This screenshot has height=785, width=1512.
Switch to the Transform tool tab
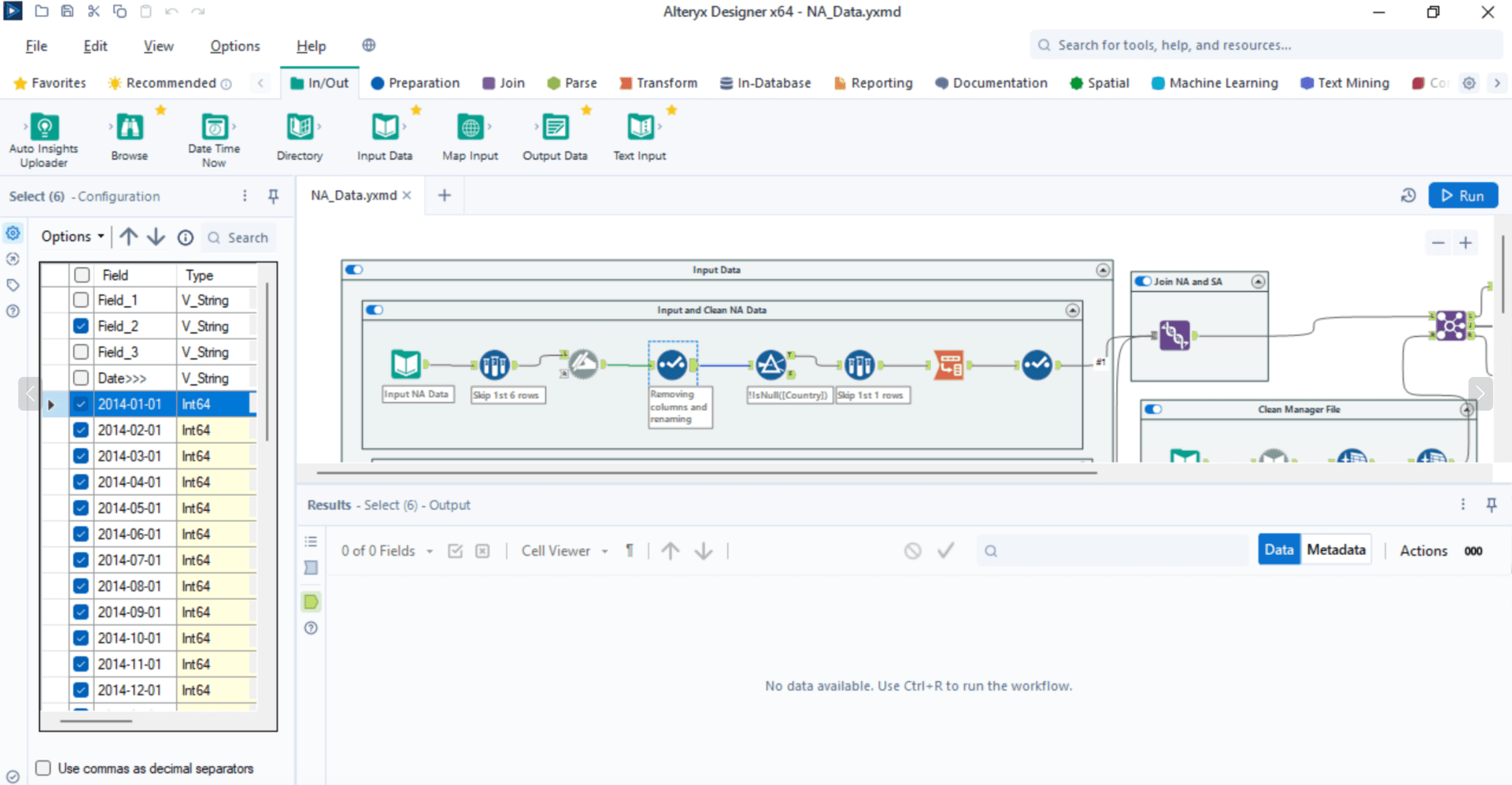coord(658,83)
